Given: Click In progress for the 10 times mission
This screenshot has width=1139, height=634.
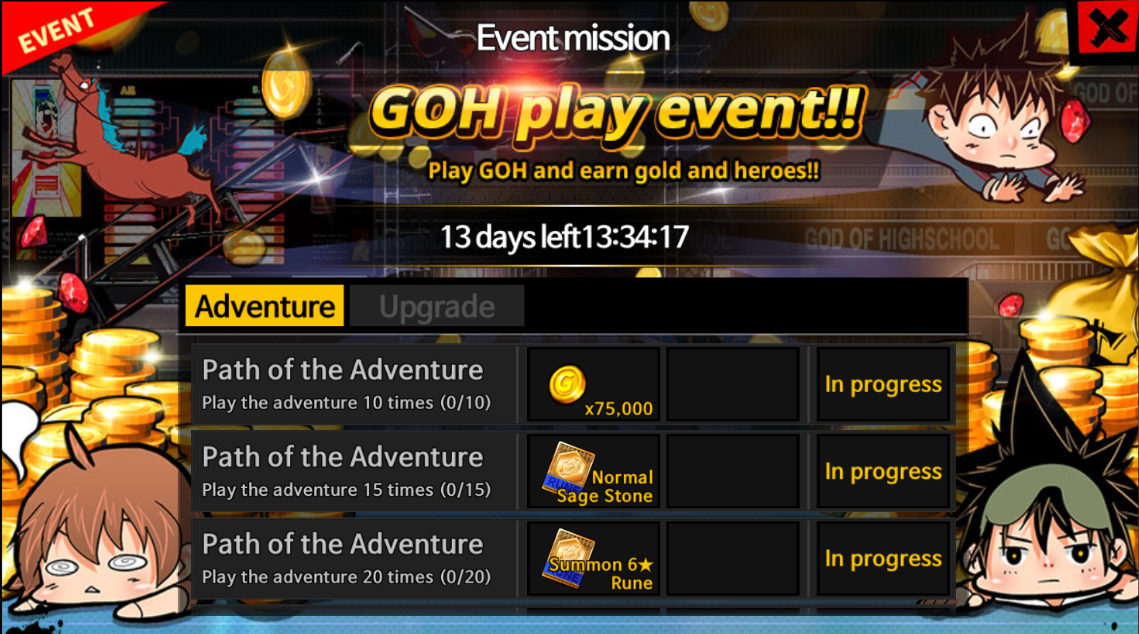Looking at the screenshot, I should (x=883, y=384).
